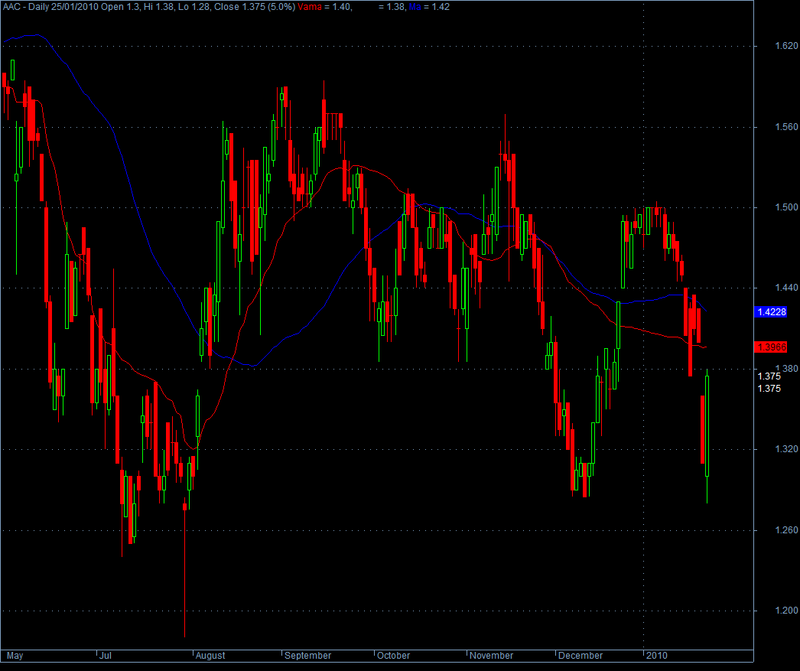This screenshot has height=671, width=800.
Task: Select the September label on time axis
Action: coord(308,656)
